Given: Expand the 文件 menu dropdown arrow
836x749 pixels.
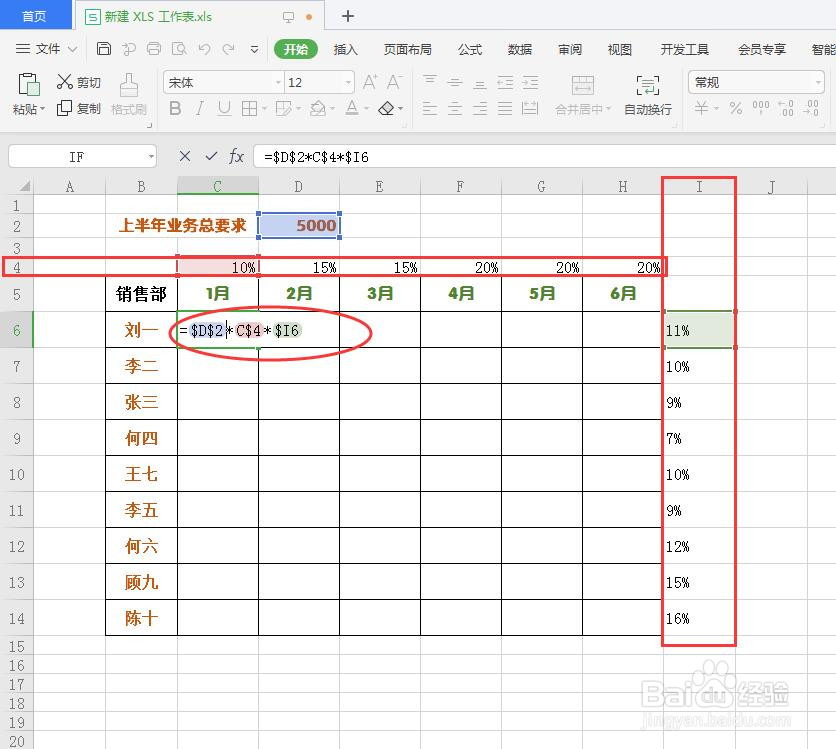Looking at the screenshot, I should [x=73, y=49].
